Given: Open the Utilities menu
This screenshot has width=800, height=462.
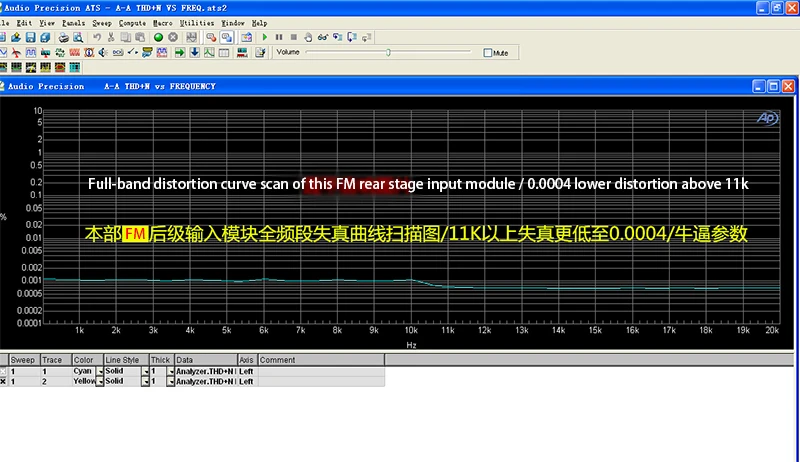Looking at the screenshot, I should pyautogui.click(x=196, y=23).
